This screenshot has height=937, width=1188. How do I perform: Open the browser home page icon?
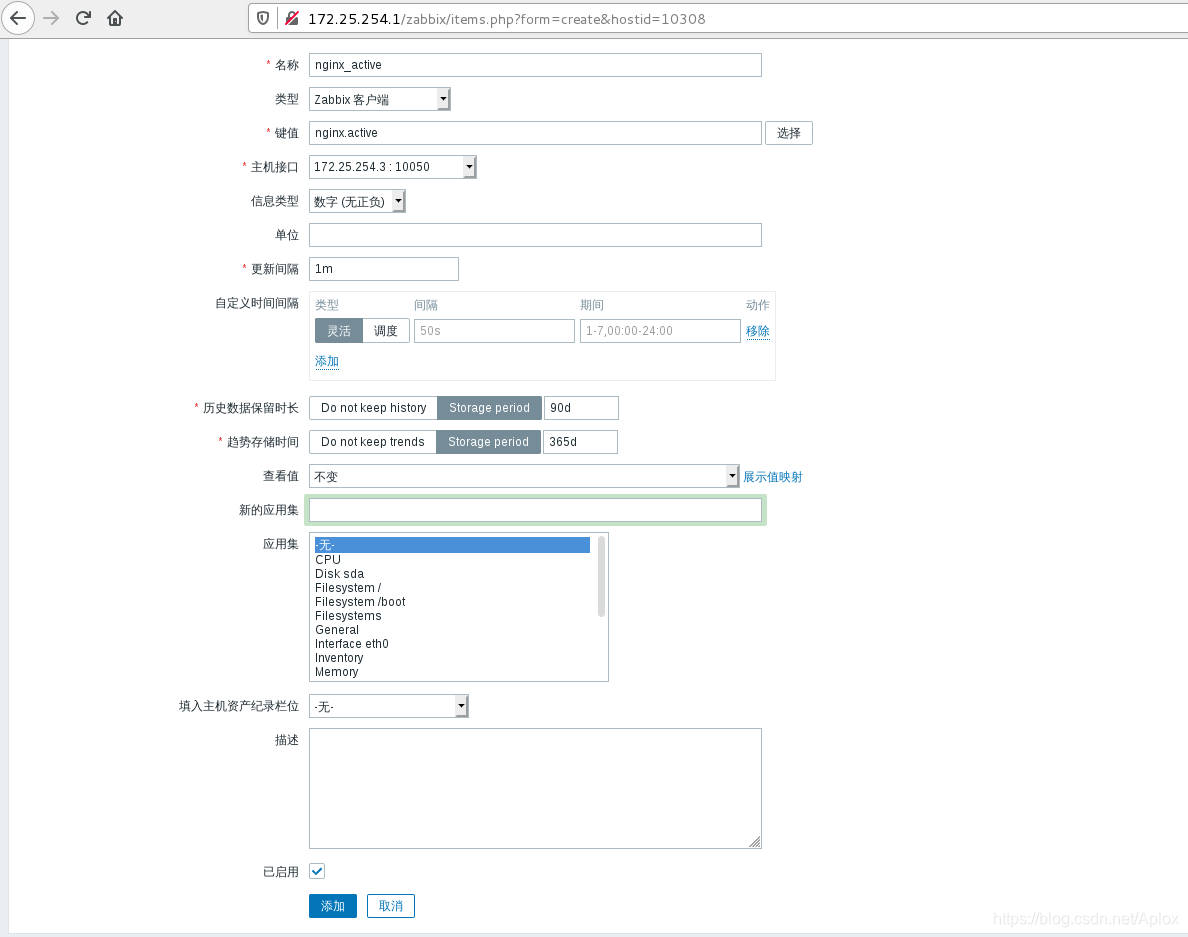[x=115, y=18]
